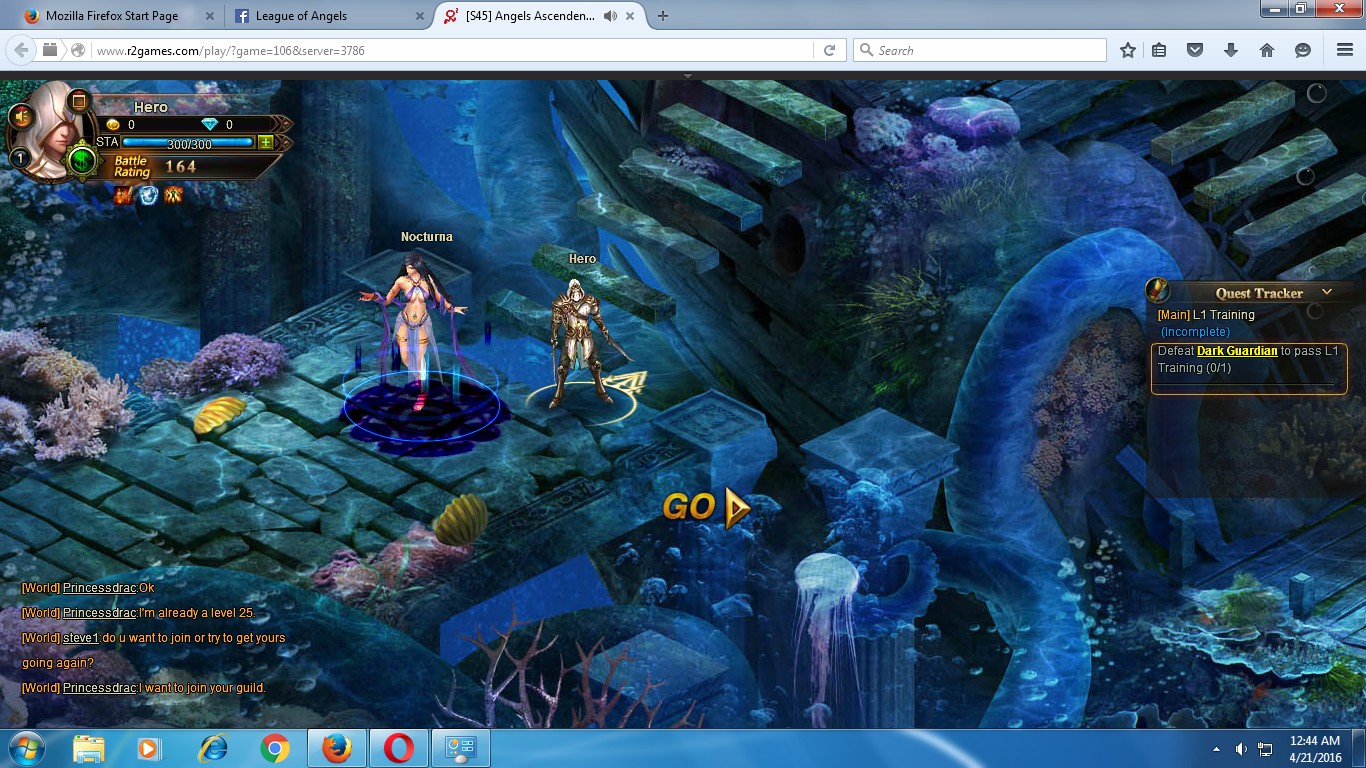
Task: Toggle fullscreen with the square icon by portrait
Action: pyautogui.click(x=78, y=100)
